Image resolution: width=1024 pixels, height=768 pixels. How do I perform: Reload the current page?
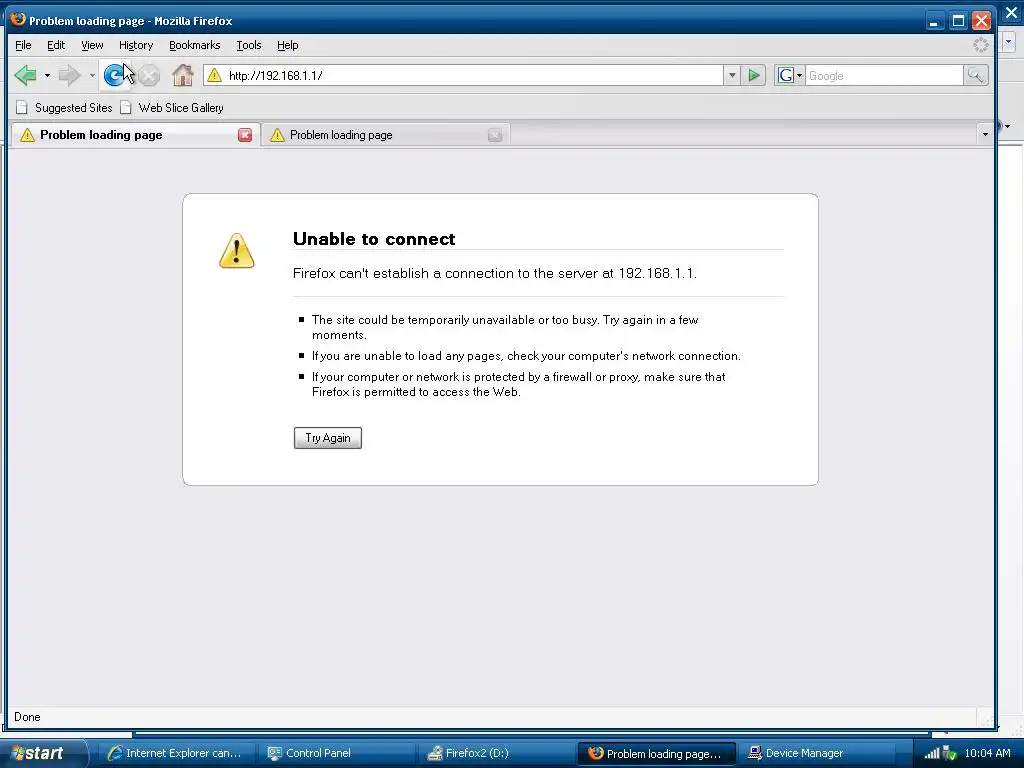coord(114,75)
